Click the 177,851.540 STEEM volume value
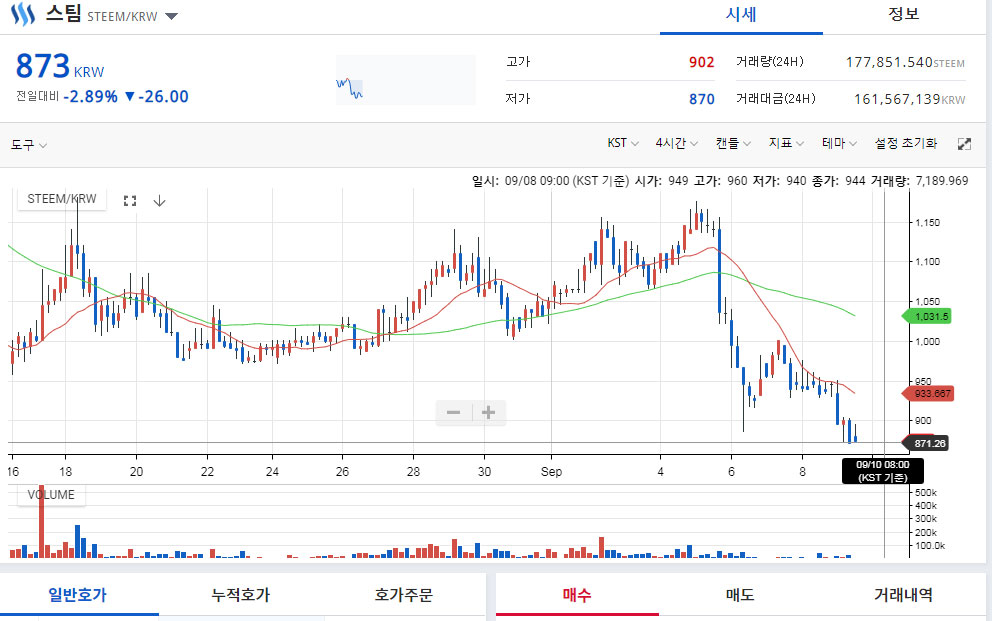The height and width of the screenshot is (621, 992). [905, 62]
